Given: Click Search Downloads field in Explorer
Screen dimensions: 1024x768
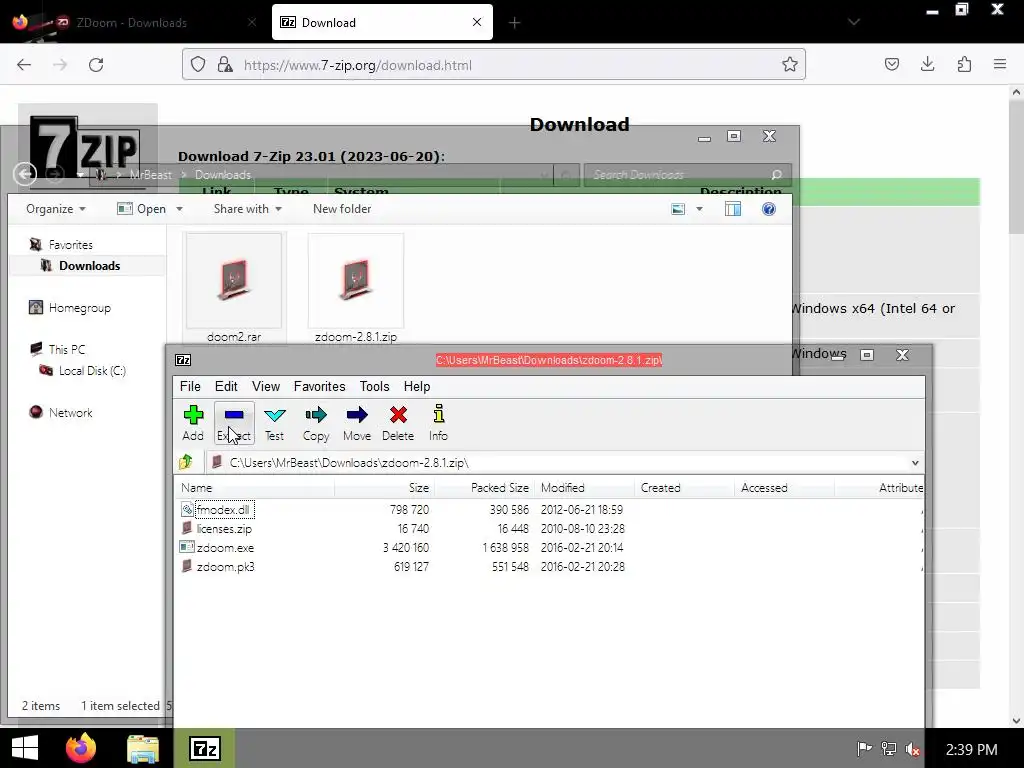Looking at the screenshot, I should (687, 175).
